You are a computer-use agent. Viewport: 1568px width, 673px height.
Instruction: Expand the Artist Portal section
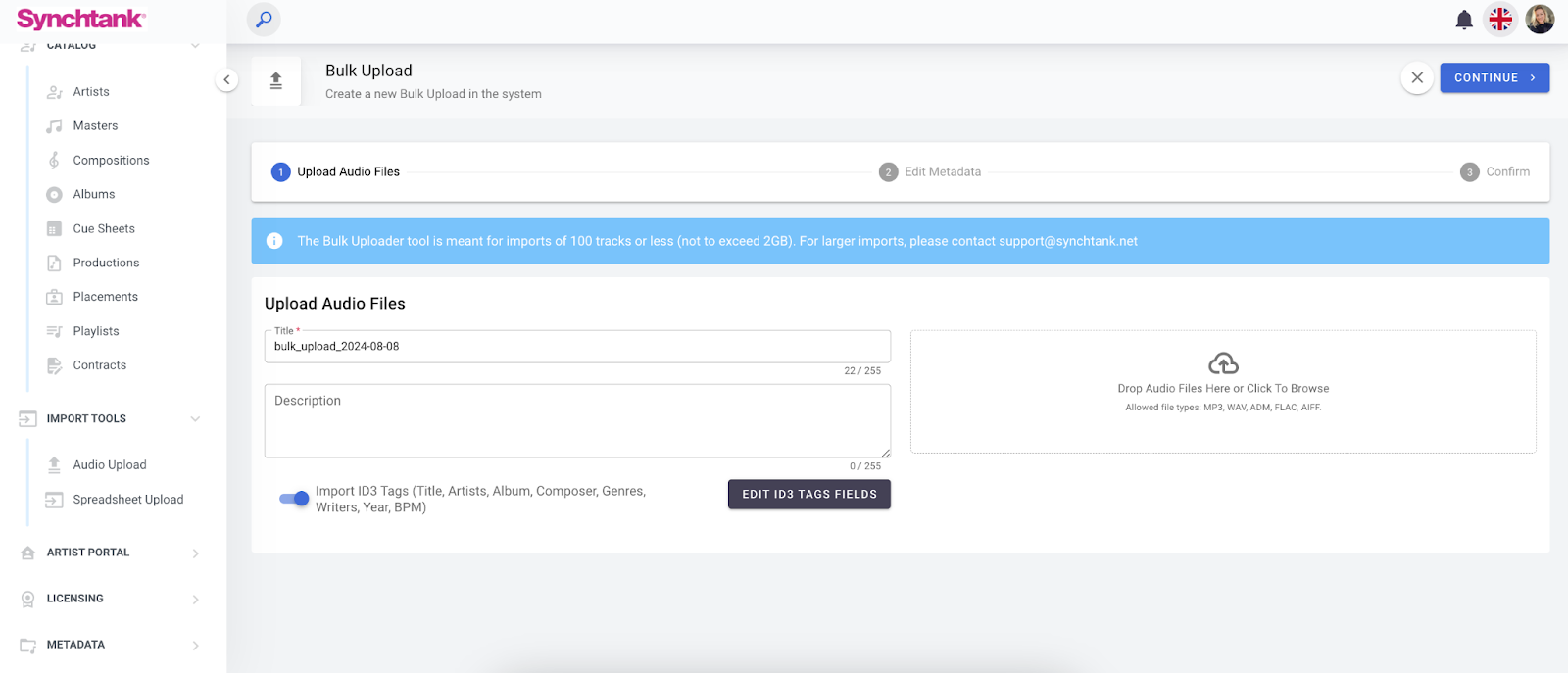pyautogui.click(x=195, y=553)
